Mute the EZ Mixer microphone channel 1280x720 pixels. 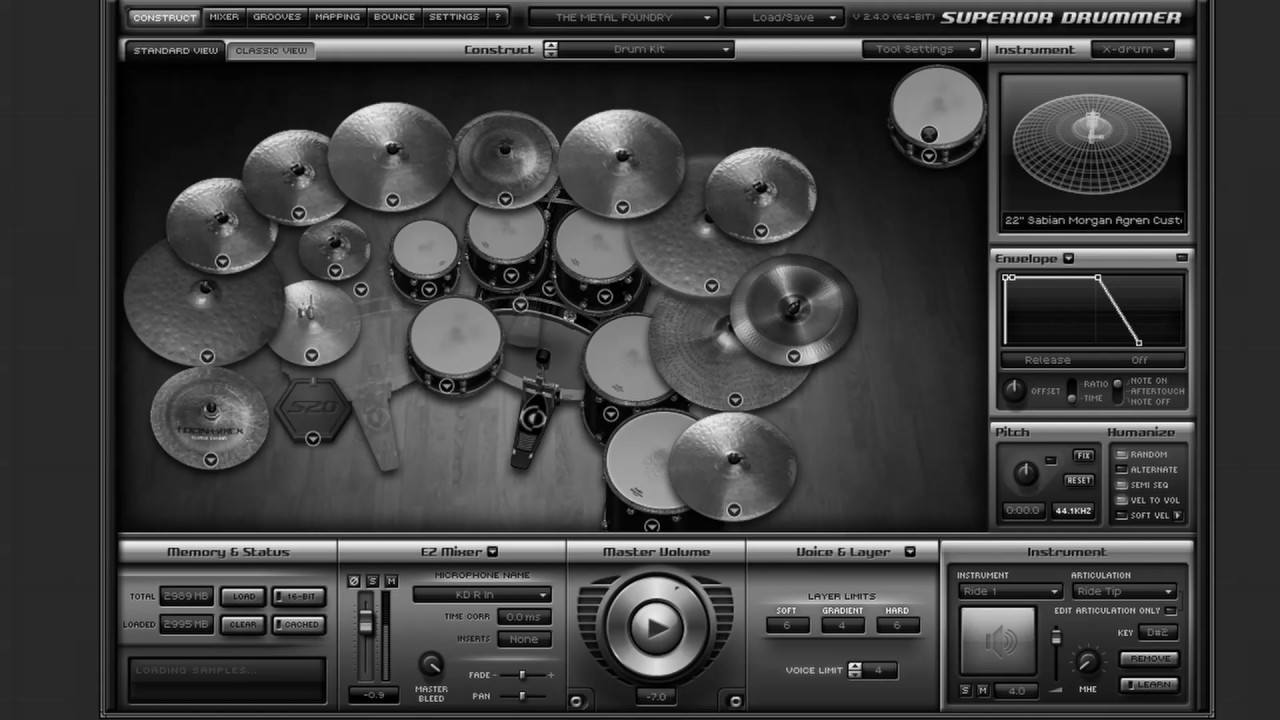pos(391,581)
